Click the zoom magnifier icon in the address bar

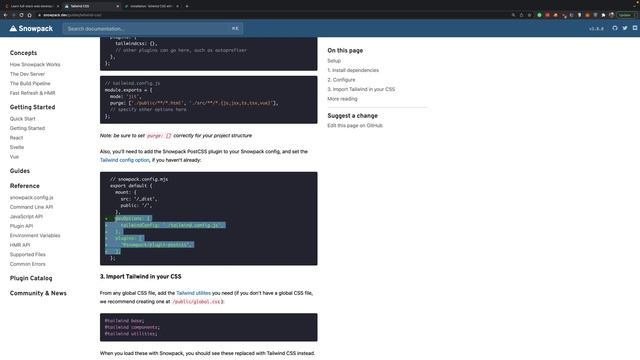[513, 15]
